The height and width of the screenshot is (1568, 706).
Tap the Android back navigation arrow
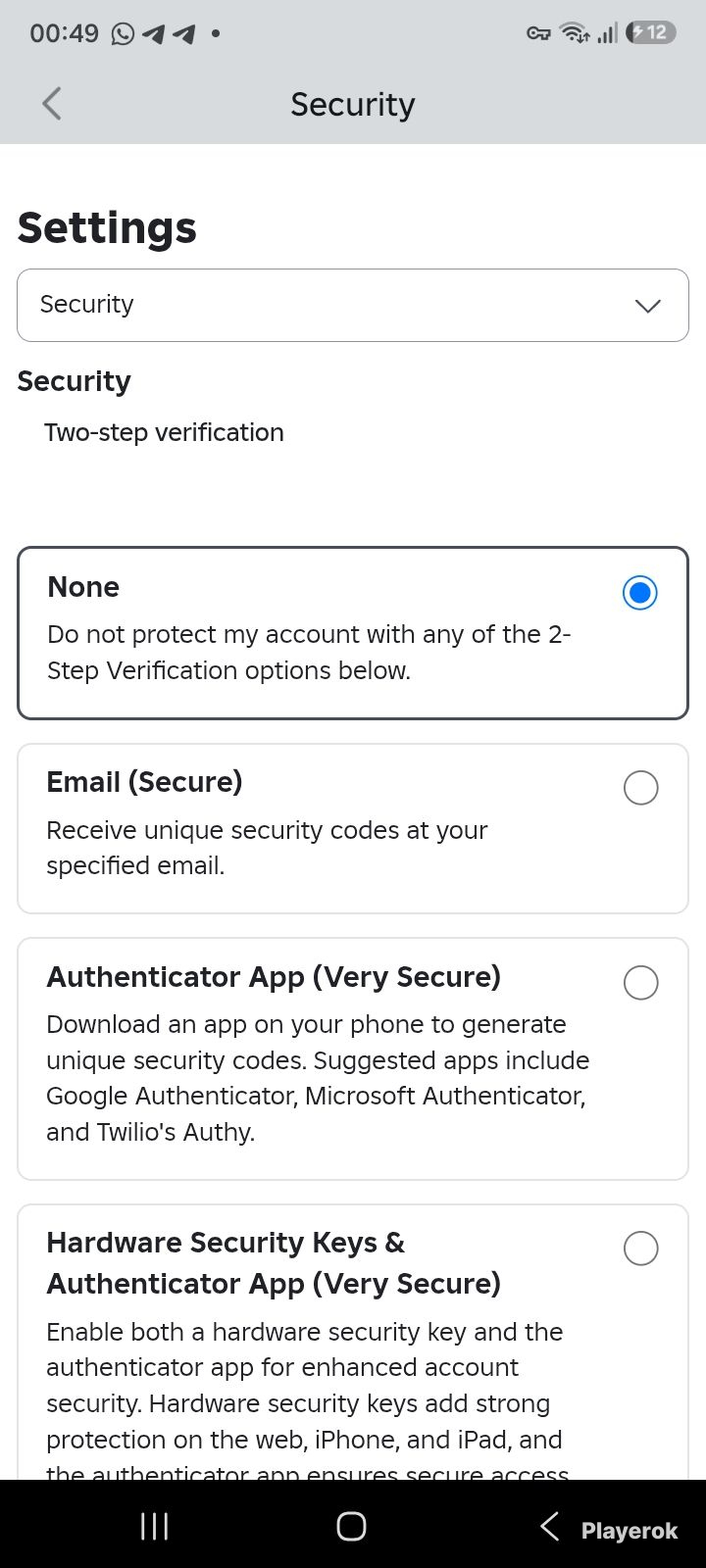tap(550, 1526)
